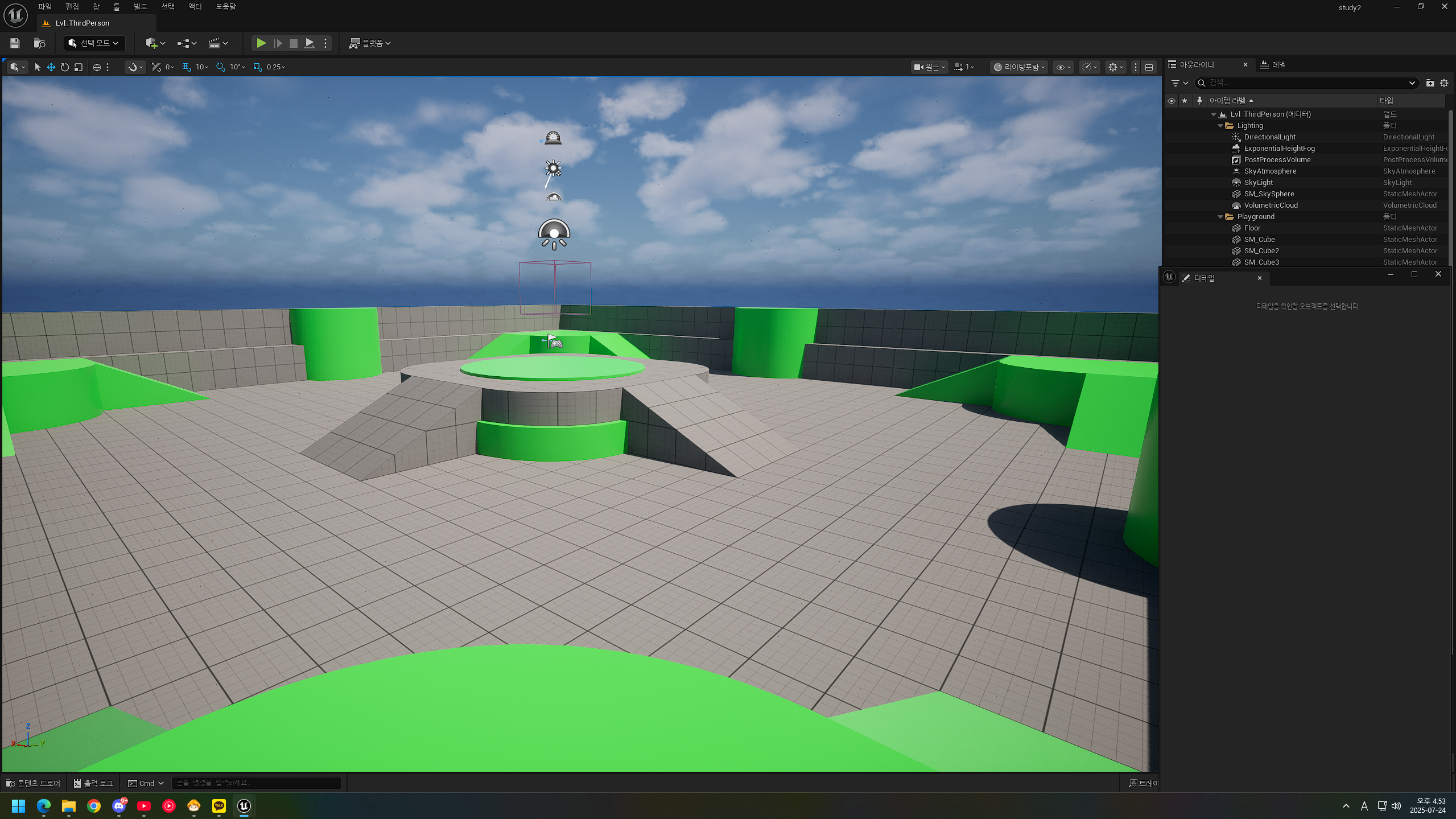Click the console command input field
The image size is (1456, 819).
click(256, 783)
